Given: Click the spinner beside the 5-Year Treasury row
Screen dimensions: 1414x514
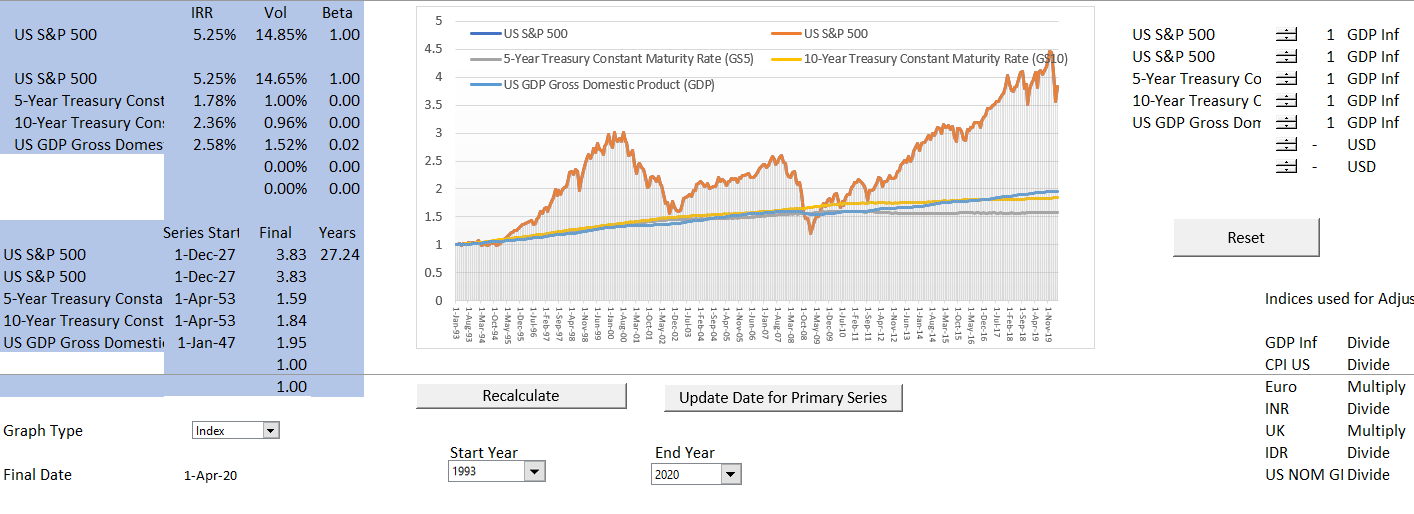Looking at the screenshot, I should point(1286,79).
